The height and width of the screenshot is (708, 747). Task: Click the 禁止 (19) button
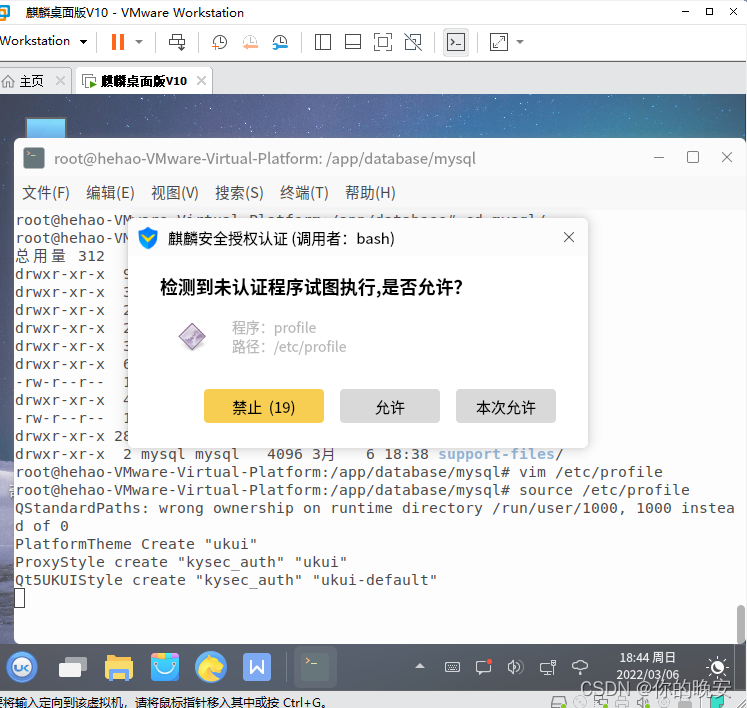tap(264, 406)
